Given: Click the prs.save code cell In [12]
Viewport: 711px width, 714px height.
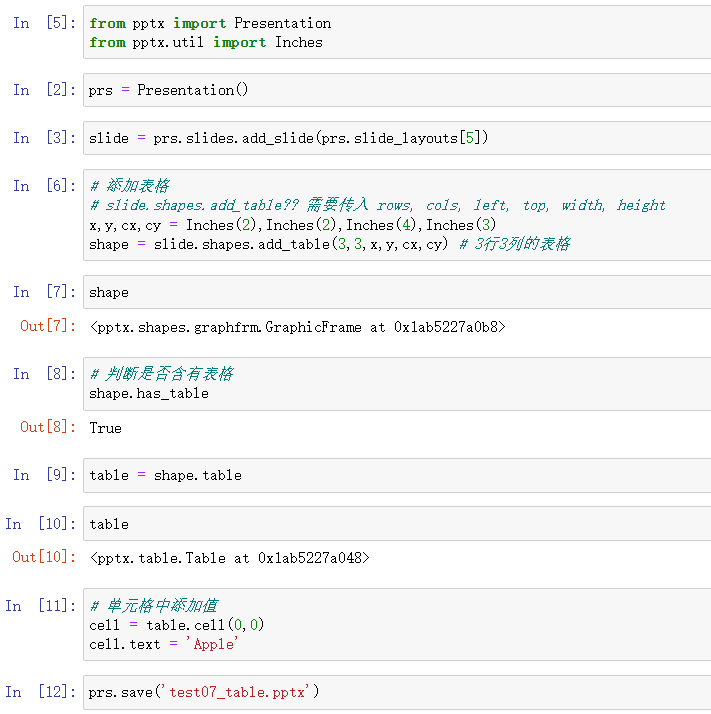Looking at the screenshot, I should [397, 692].
